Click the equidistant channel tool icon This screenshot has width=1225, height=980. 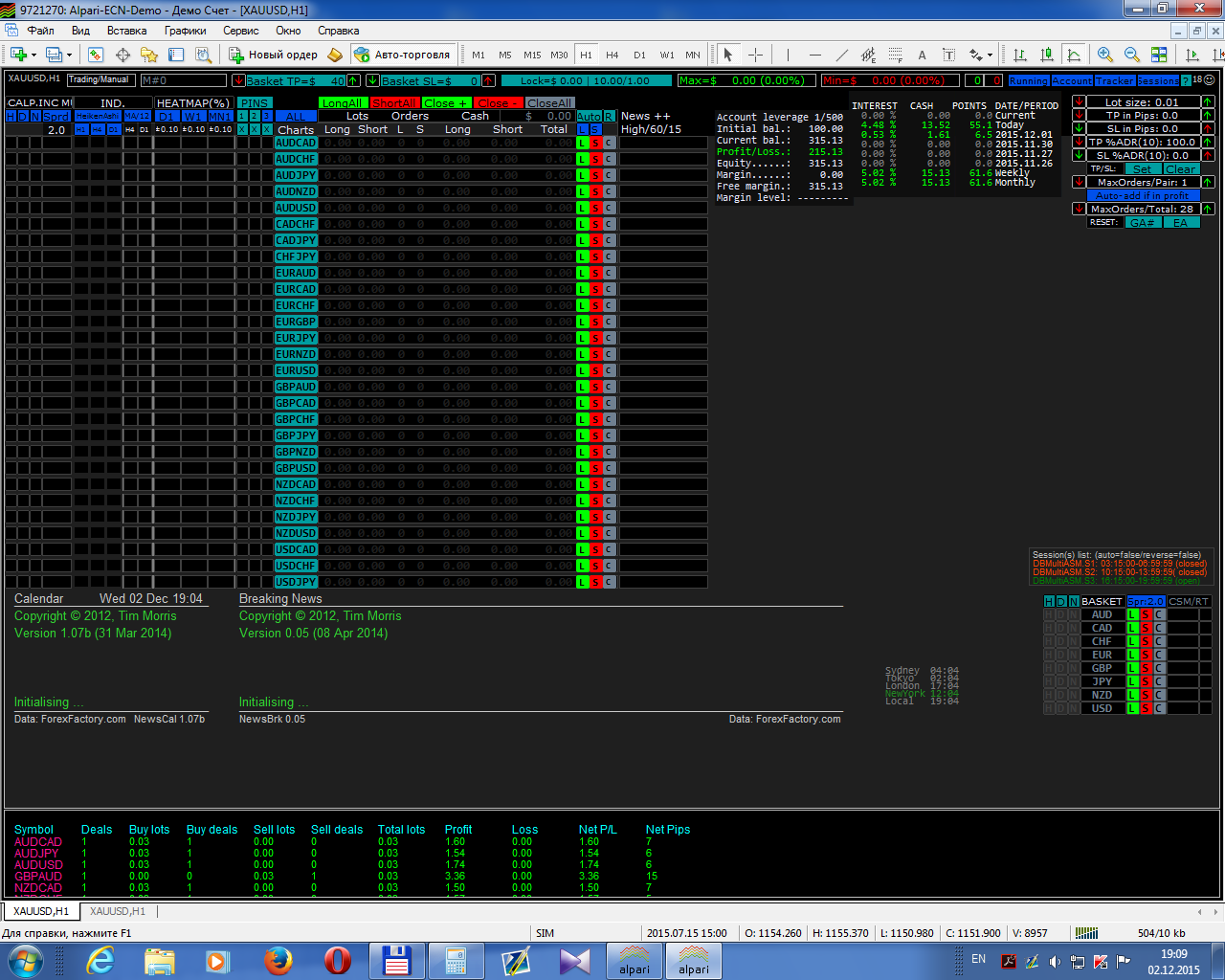[868, 55]
